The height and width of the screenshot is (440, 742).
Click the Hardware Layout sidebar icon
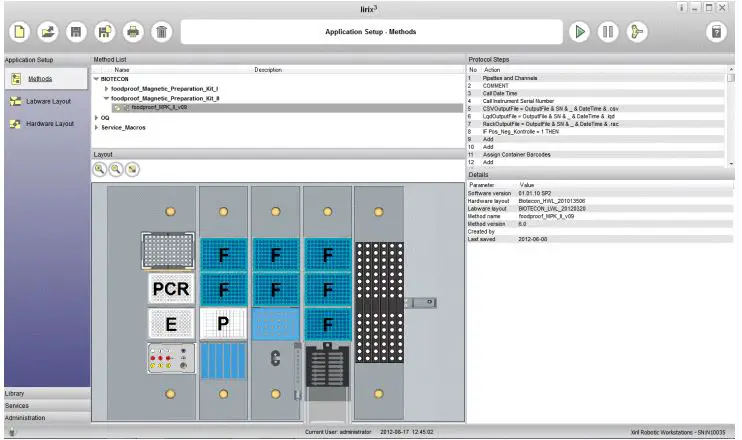(16, 124)
